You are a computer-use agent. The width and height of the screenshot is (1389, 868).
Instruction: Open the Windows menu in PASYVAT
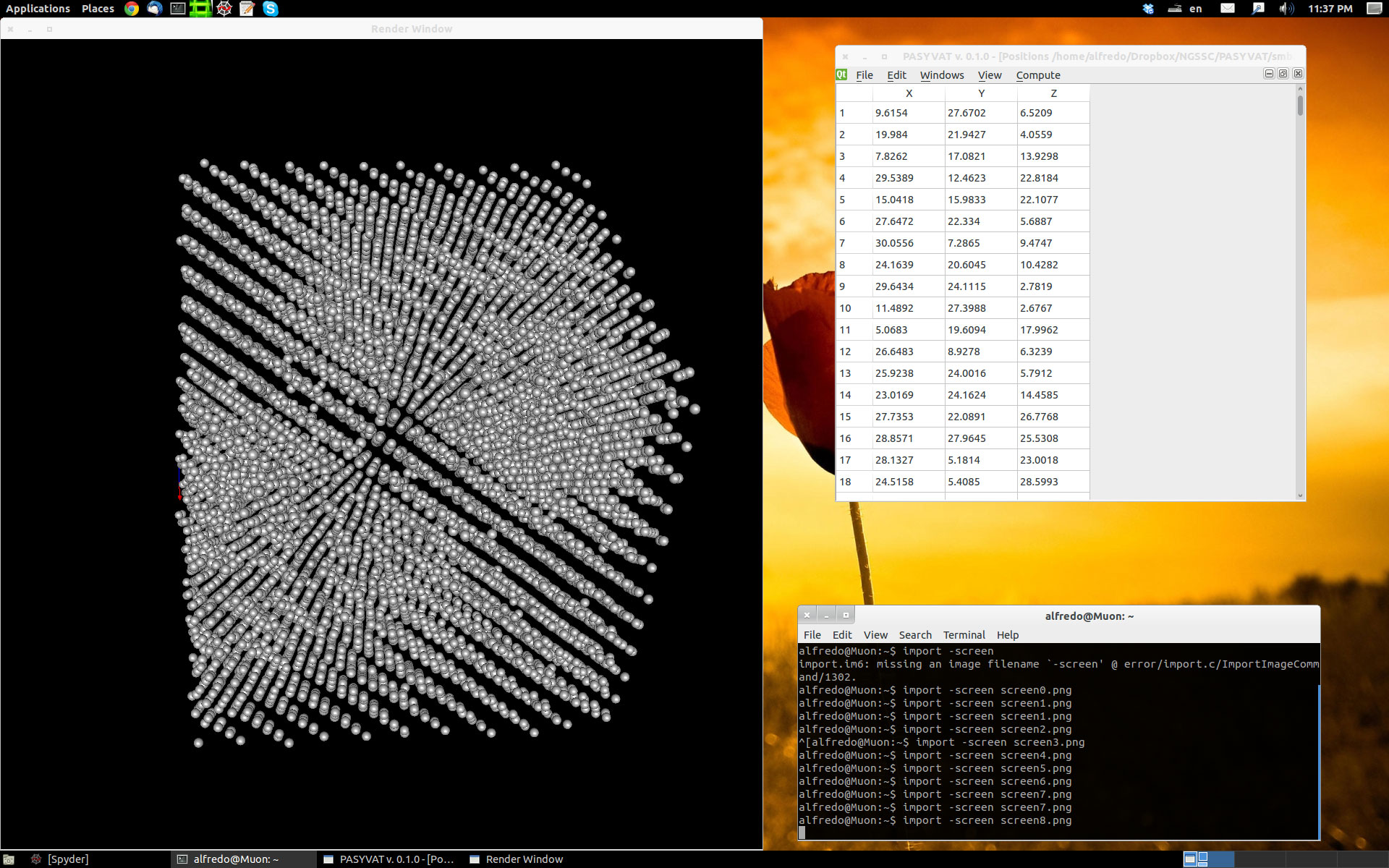(x=941, y=75)
